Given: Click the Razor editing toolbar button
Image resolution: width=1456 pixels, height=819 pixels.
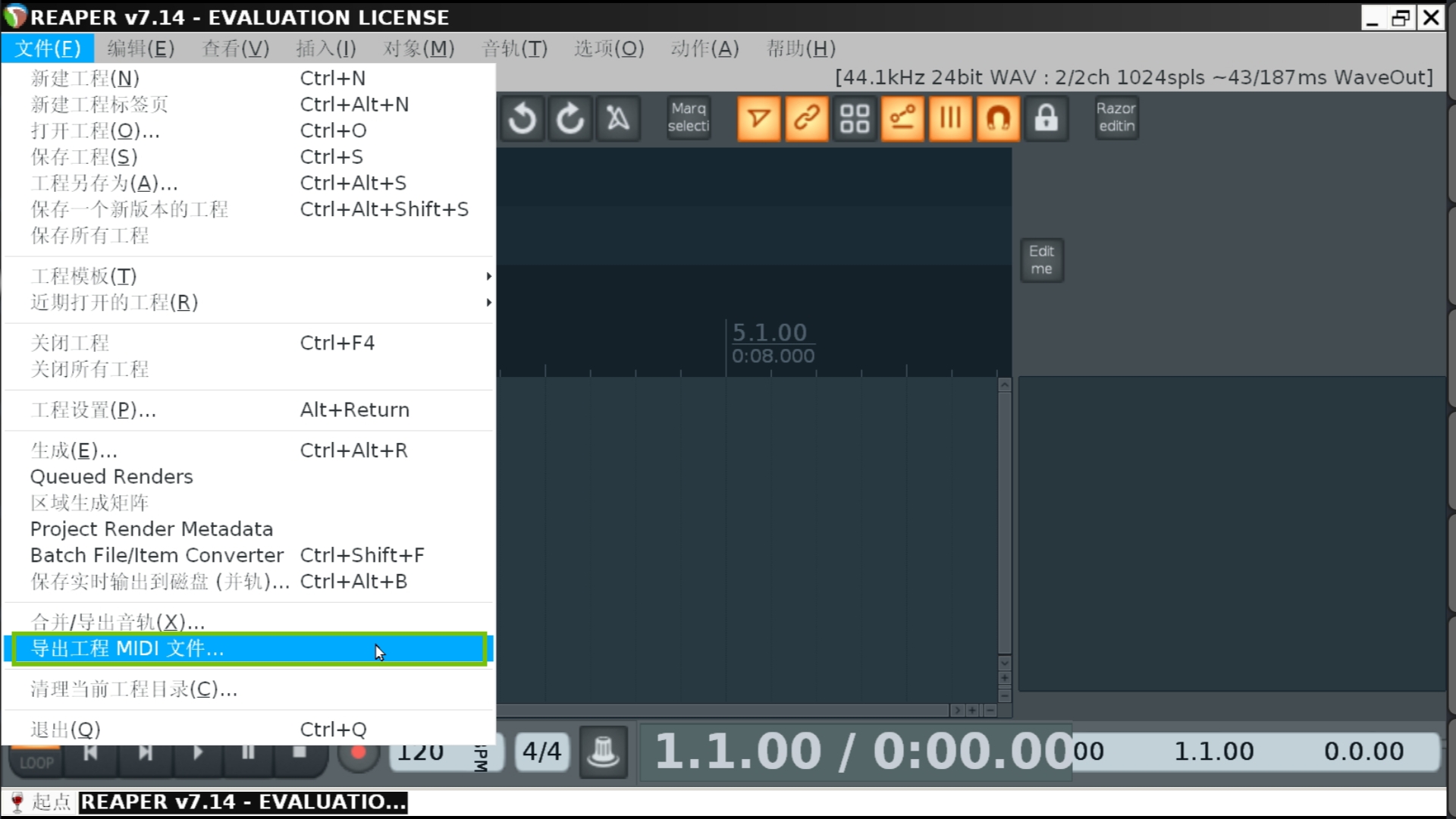Looking at the screenshot, I should (x=1116, y=118).
